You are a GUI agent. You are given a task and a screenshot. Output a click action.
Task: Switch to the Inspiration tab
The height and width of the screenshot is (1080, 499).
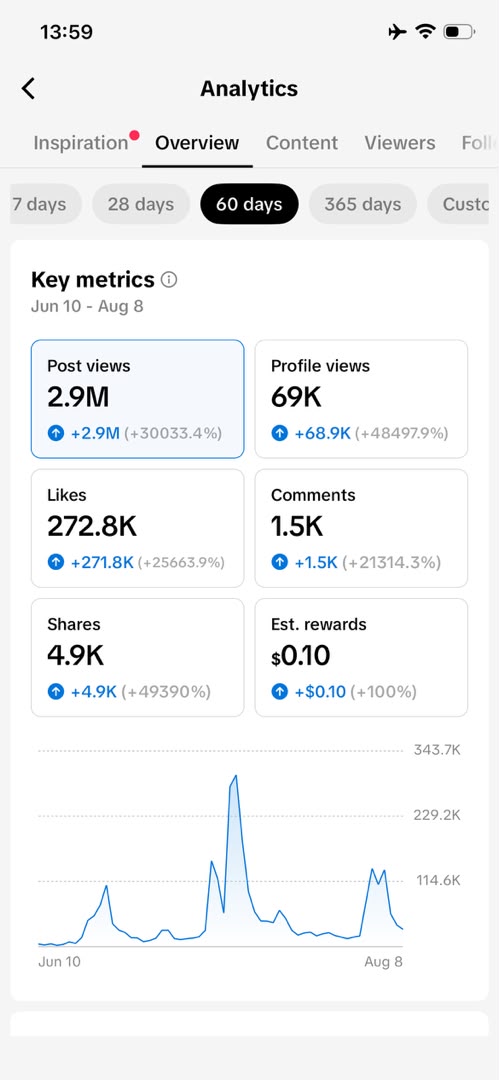point(81,143)
